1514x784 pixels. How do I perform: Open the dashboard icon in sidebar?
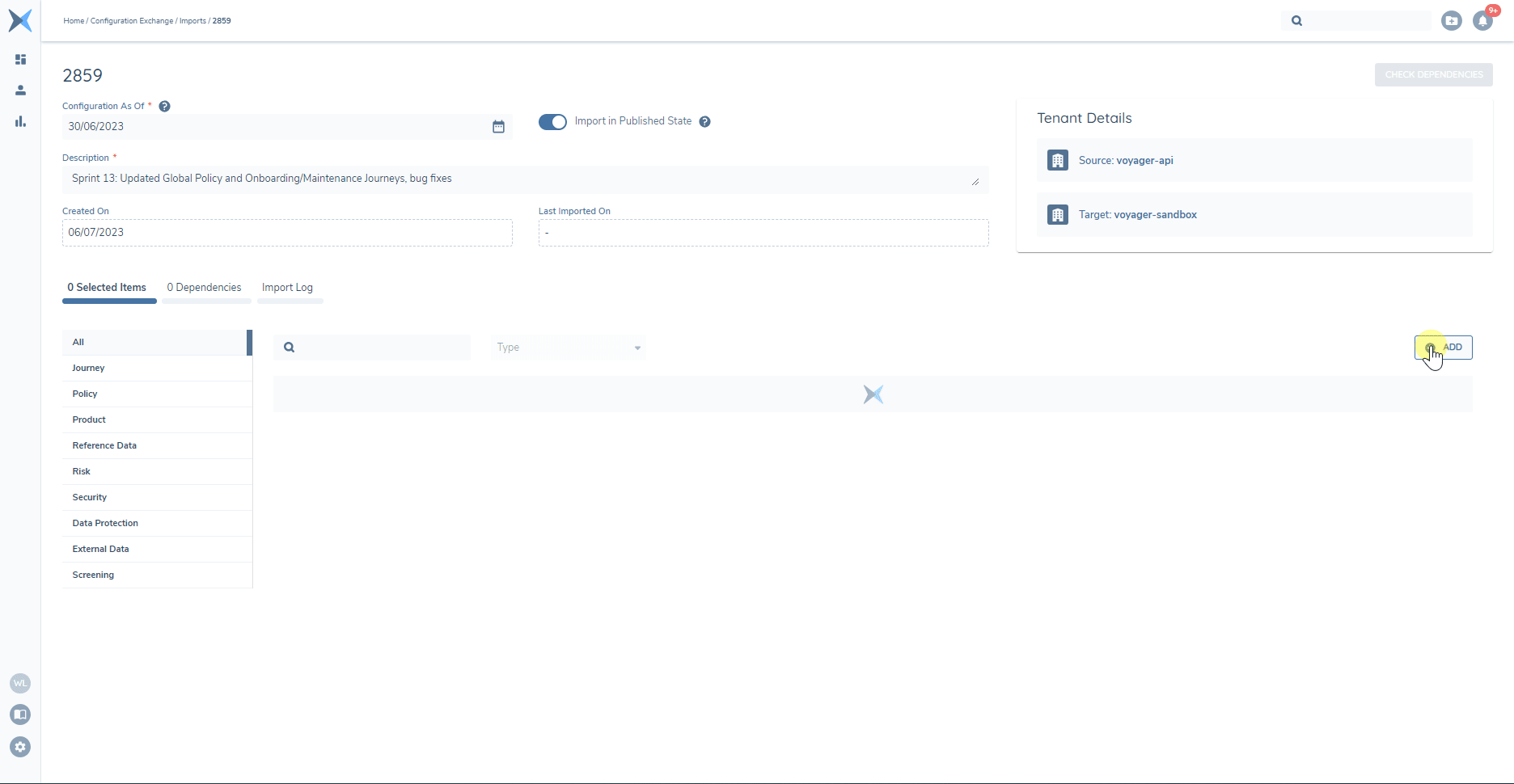pos(20,59)
